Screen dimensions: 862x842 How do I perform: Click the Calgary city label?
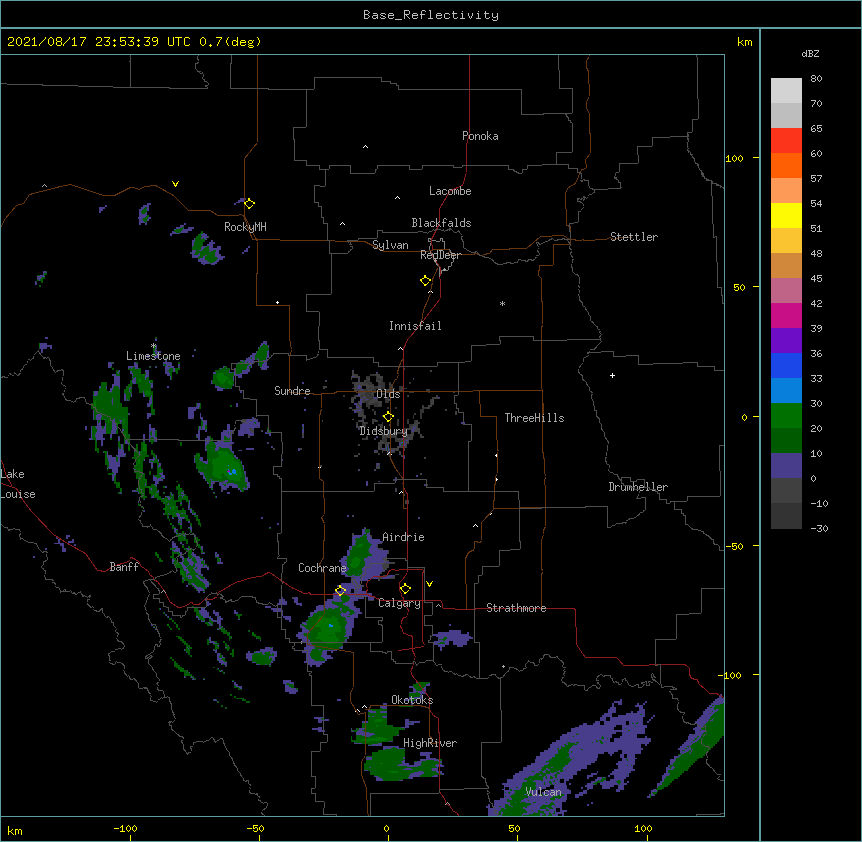tap(399, 603)
